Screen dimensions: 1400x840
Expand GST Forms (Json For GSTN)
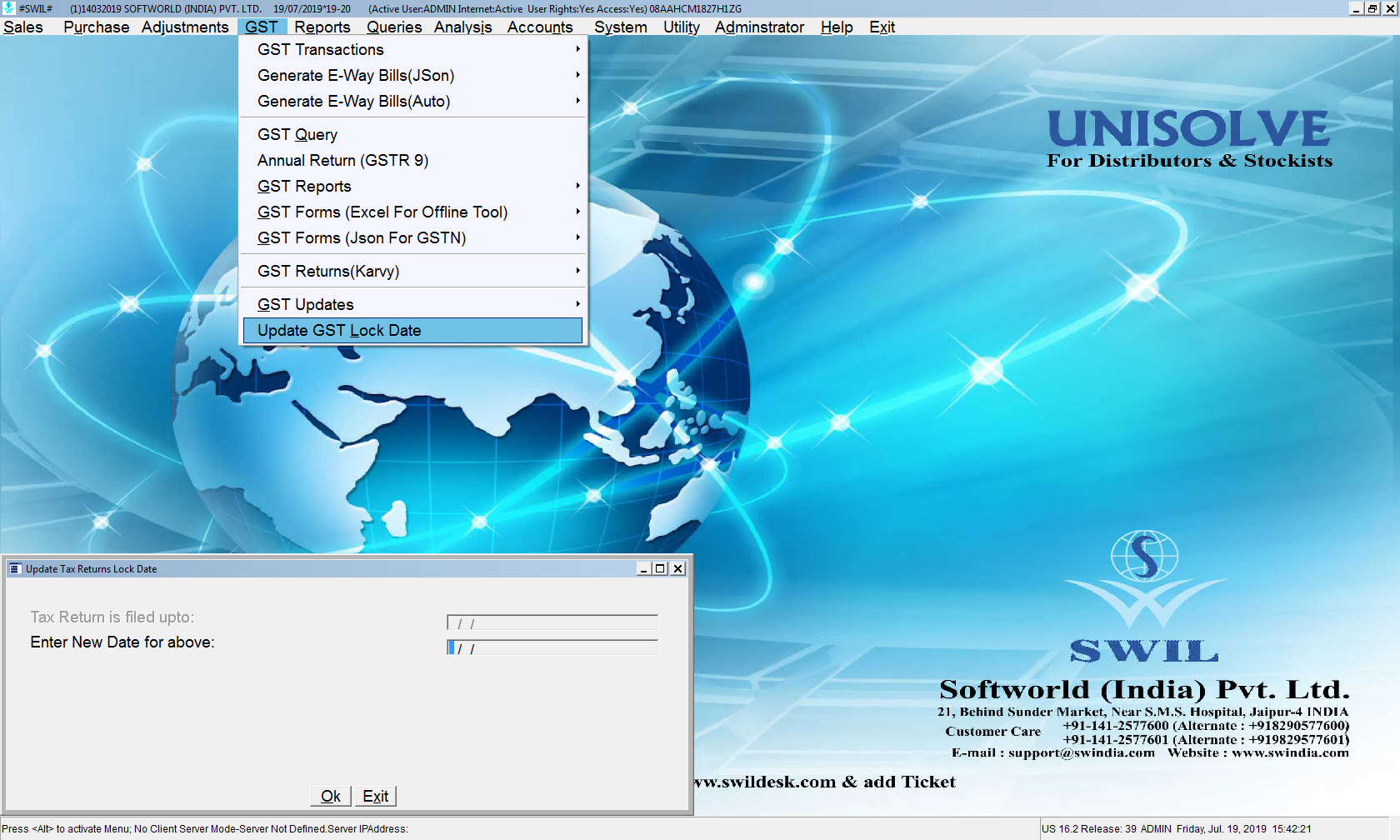[x=412, y=238]
